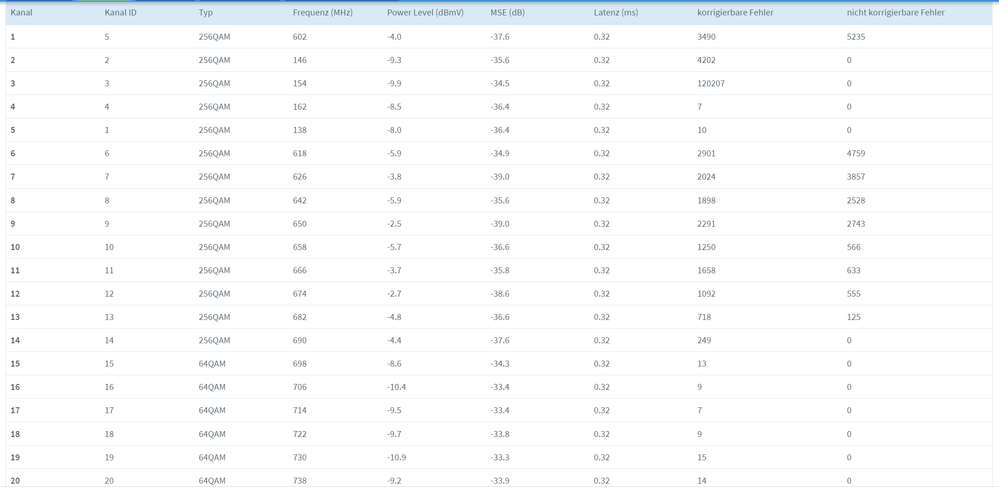
Task: Click the Power Level (dBmV) header
Action: [425, 13]
